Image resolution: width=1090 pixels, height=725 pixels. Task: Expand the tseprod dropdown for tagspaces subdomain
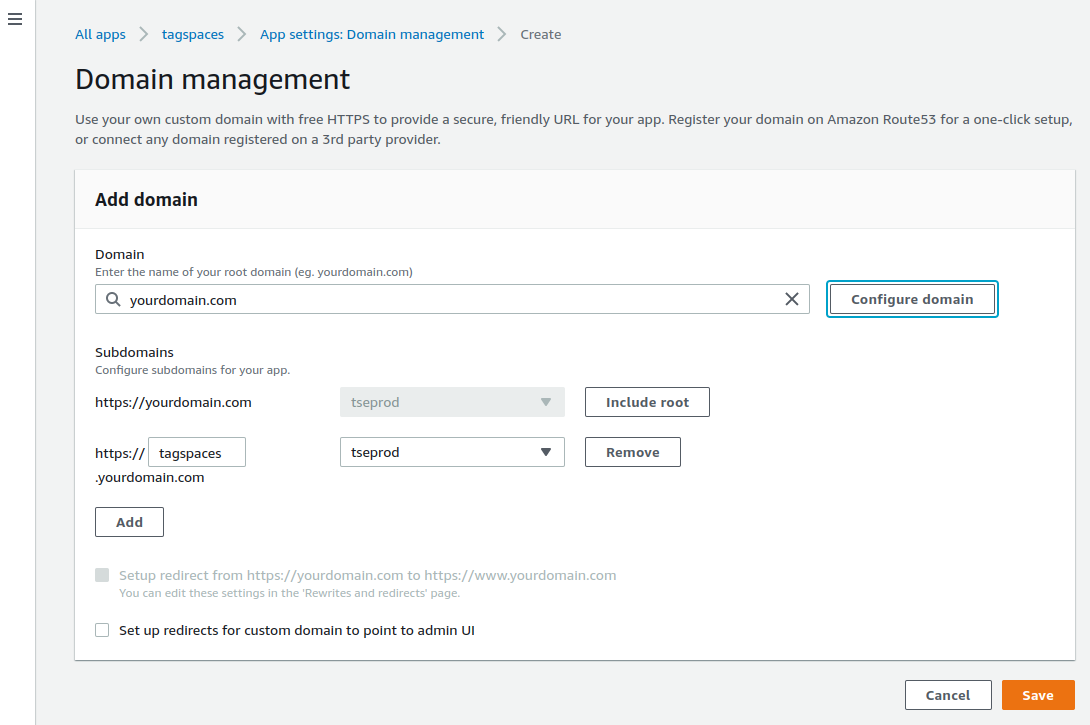click(x=452, y=452)
